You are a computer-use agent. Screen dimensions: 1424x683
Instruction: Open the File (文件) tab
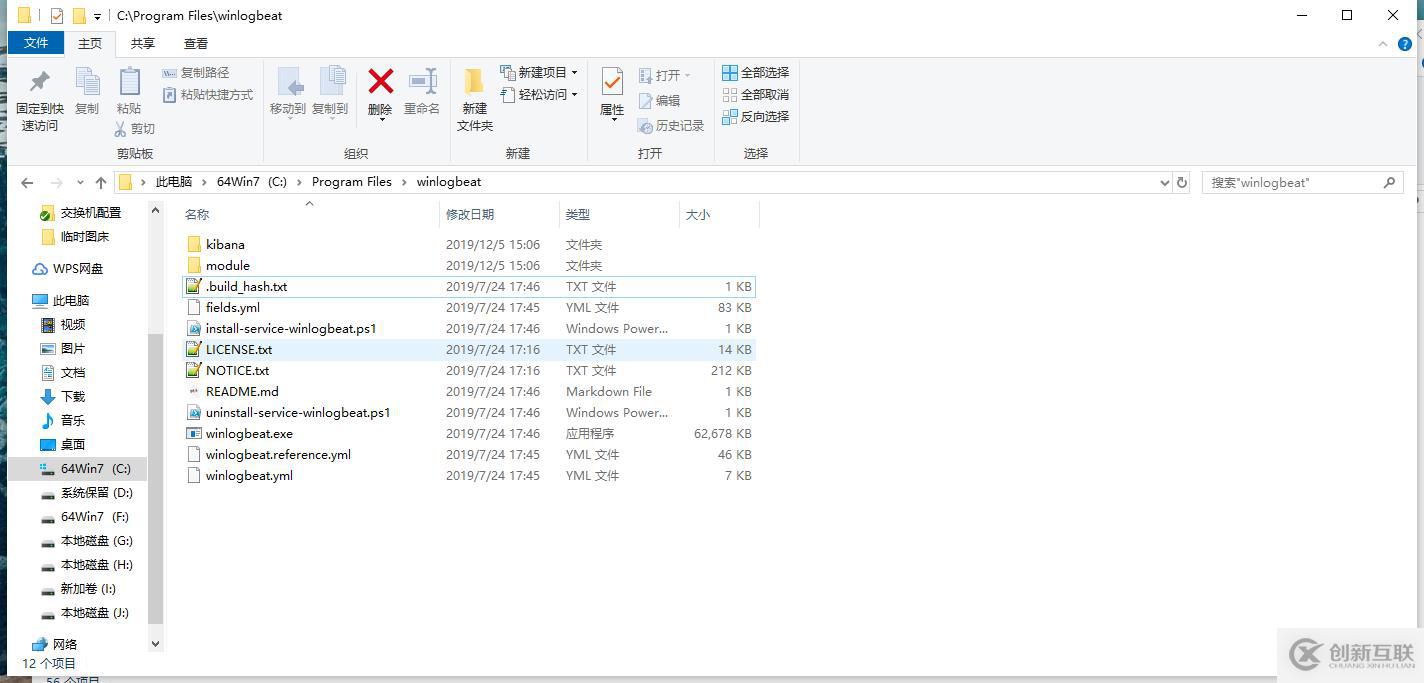tap(36, 43)
